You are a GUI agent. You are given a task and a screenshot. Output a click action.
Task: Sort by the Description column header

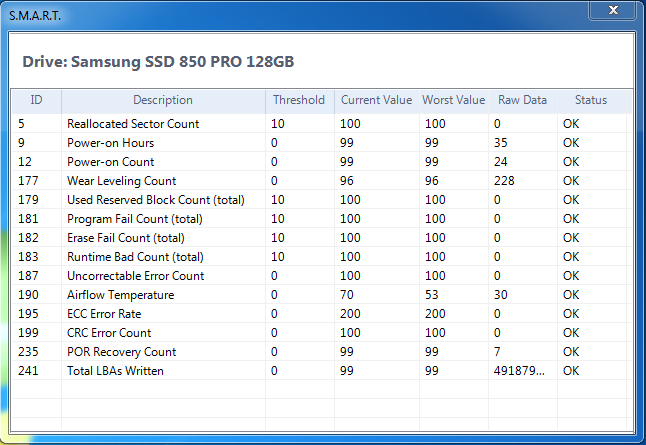(163, 100)
